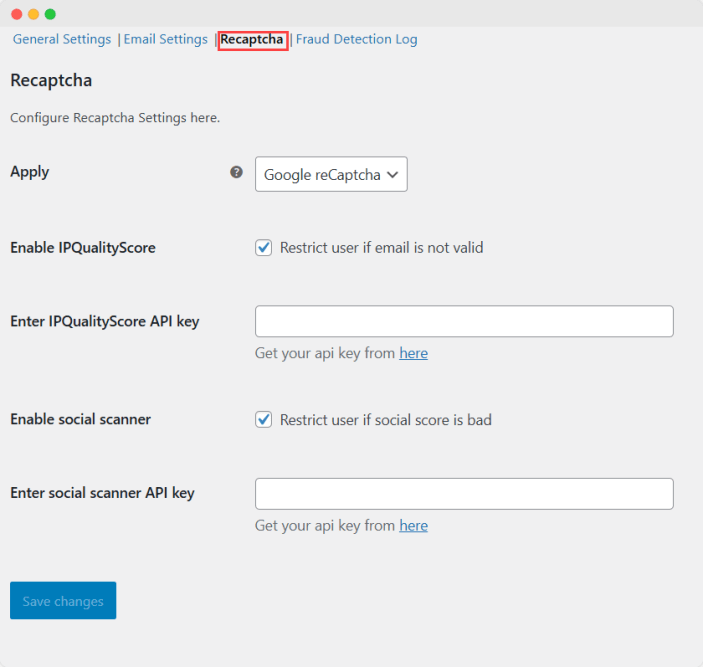Screen dimensions: 703x667
Task: Close the settings window
Action: pos(16,14)
